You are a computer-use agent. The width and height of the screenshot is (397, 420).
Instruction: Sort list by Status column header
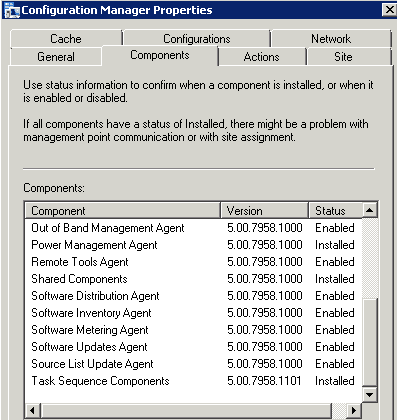(335, 211)
